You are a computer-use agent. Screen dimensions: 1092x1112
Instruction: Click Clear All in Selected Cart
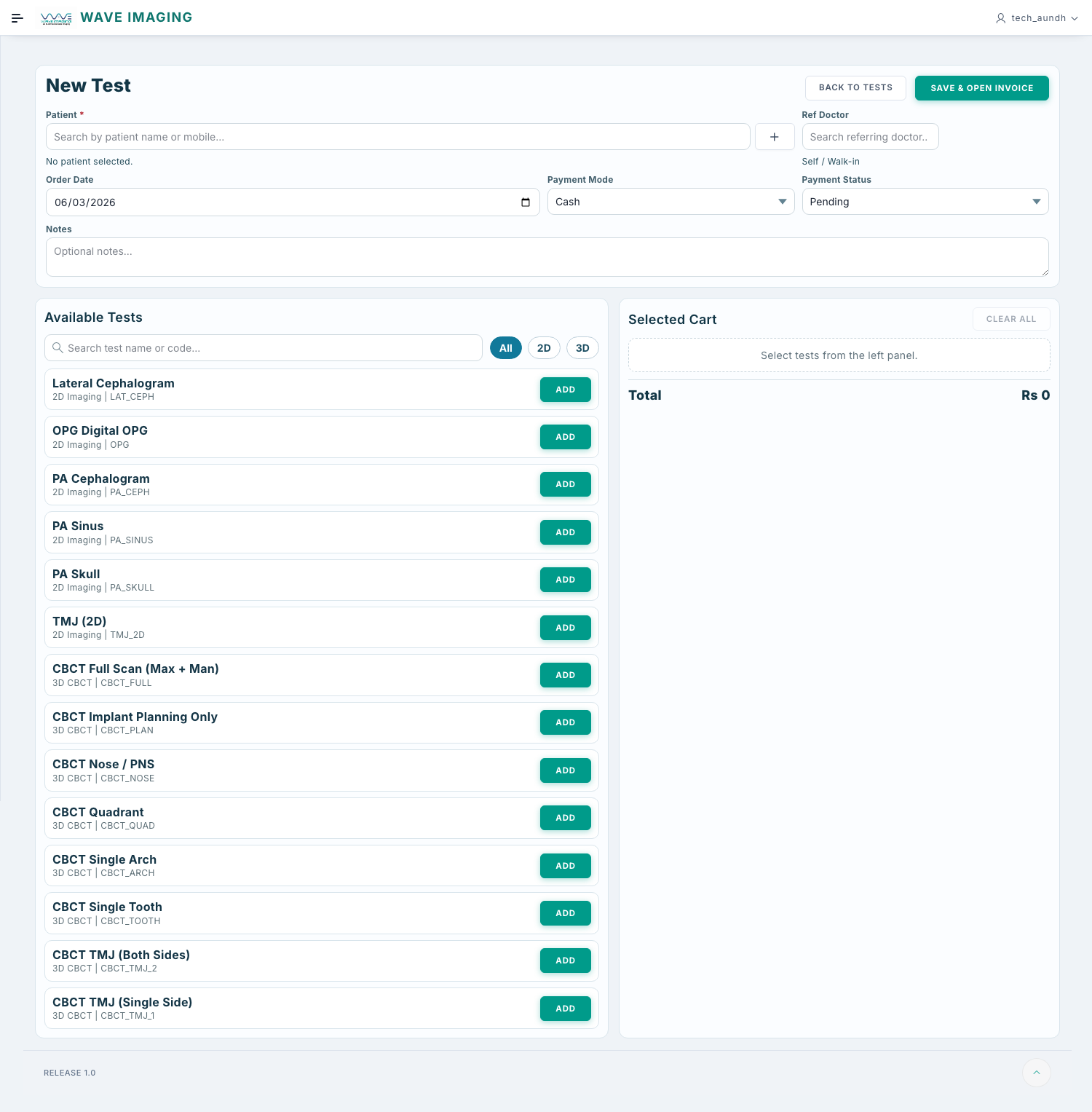pos(1010,319)
